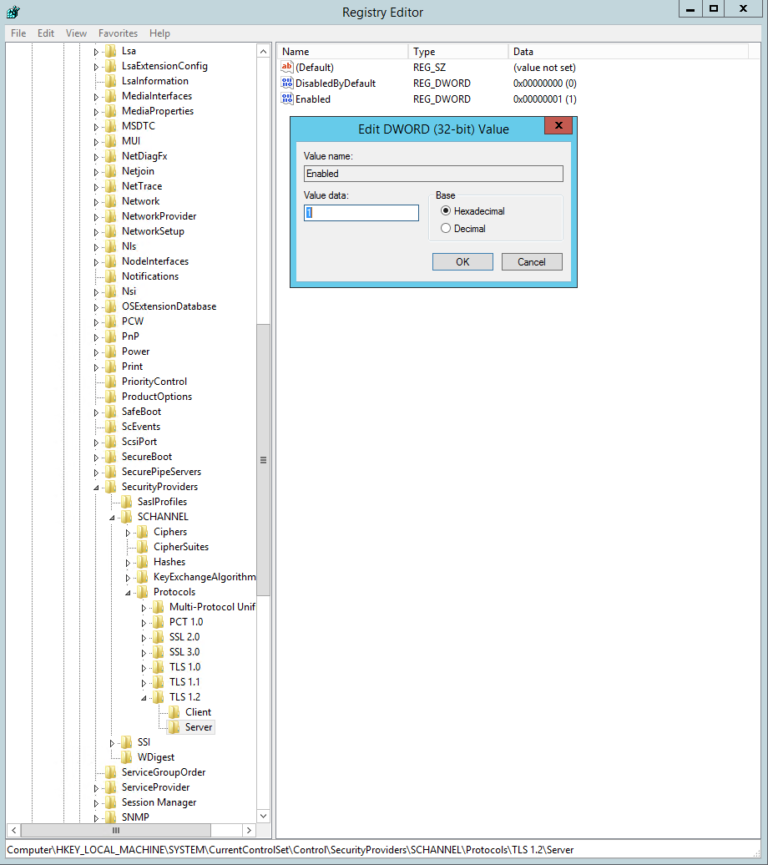Open the Edit menu
The image size is (768, 865).
[46, 33]
